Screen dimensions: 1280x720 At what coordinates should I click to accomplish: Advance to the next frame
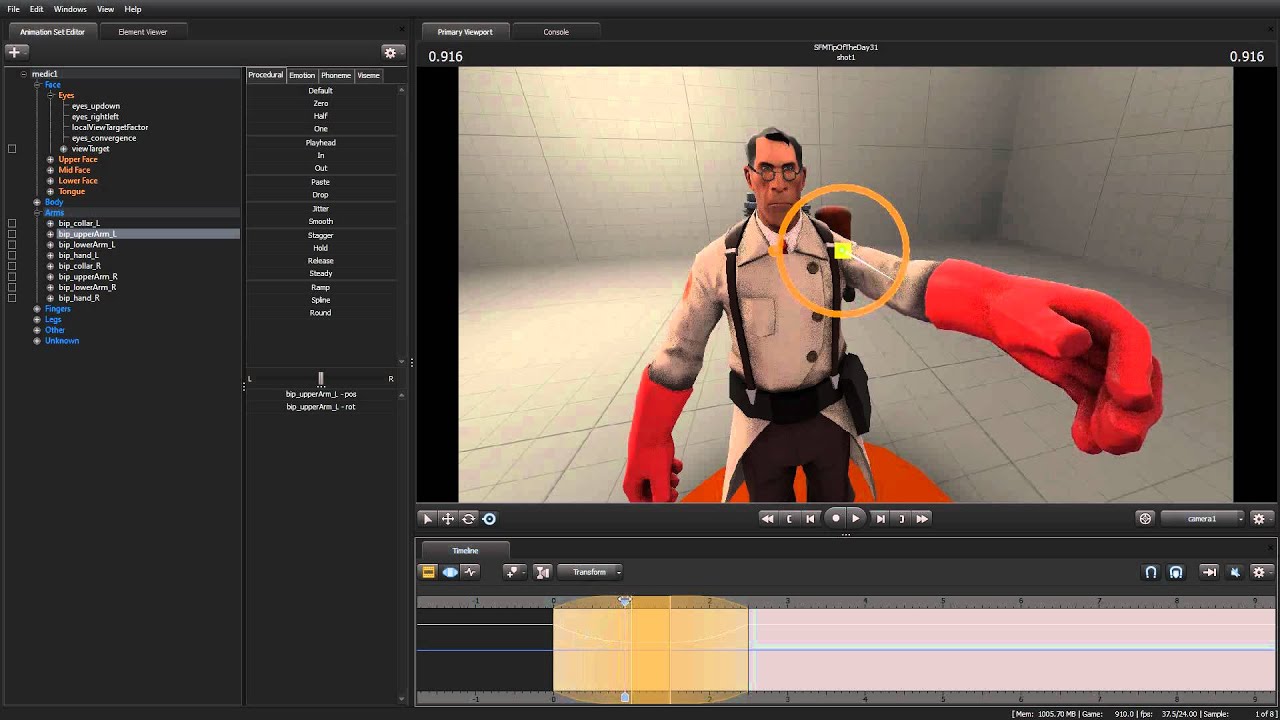(880, 518)
